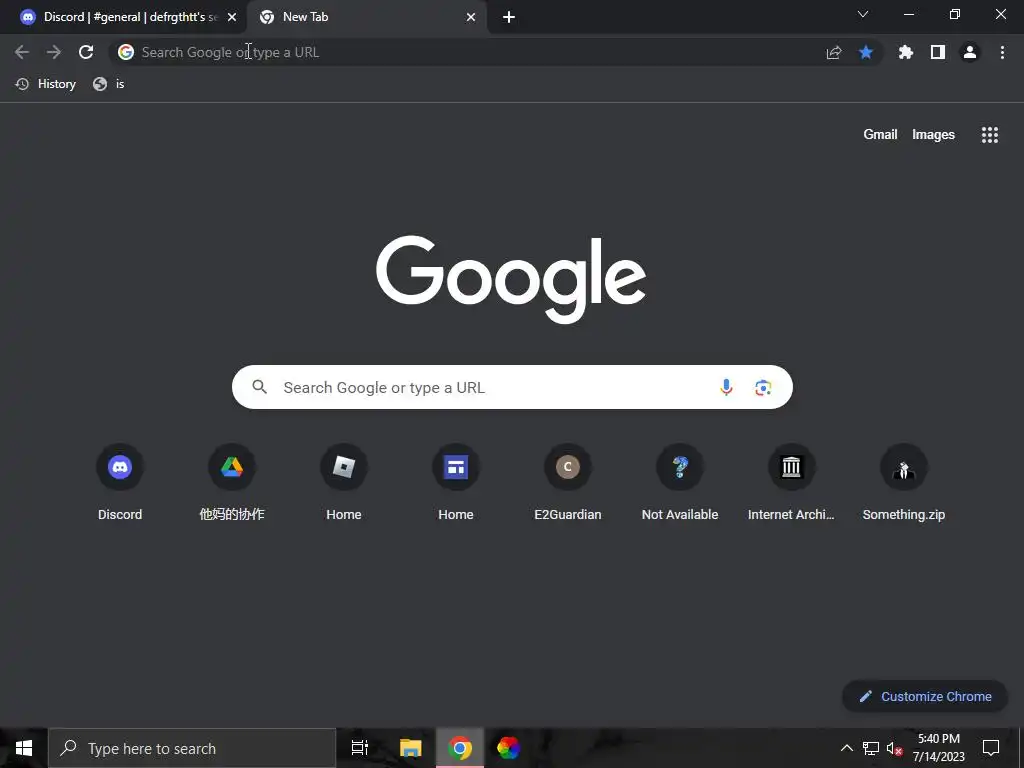Click the browser forward arrow
The height and width of the screenshot is (768, 1024).
pyautogui.click(x=54, y=52)
